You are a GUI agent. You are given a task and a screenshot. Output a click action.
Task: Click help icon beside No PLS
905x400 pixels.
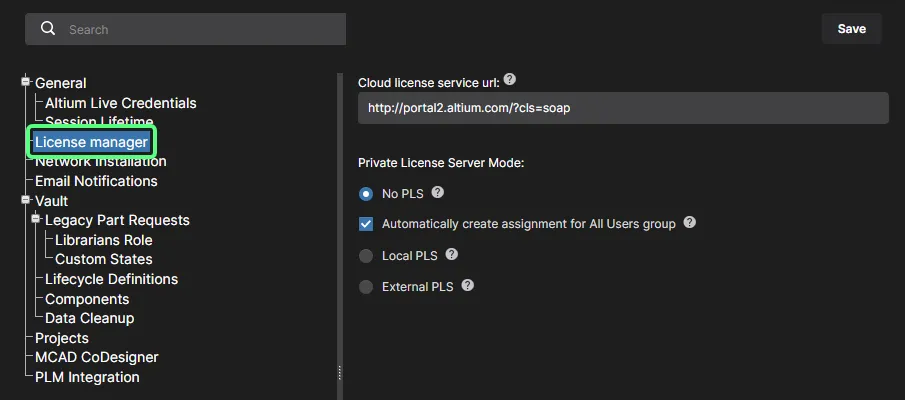coord(437,192)
